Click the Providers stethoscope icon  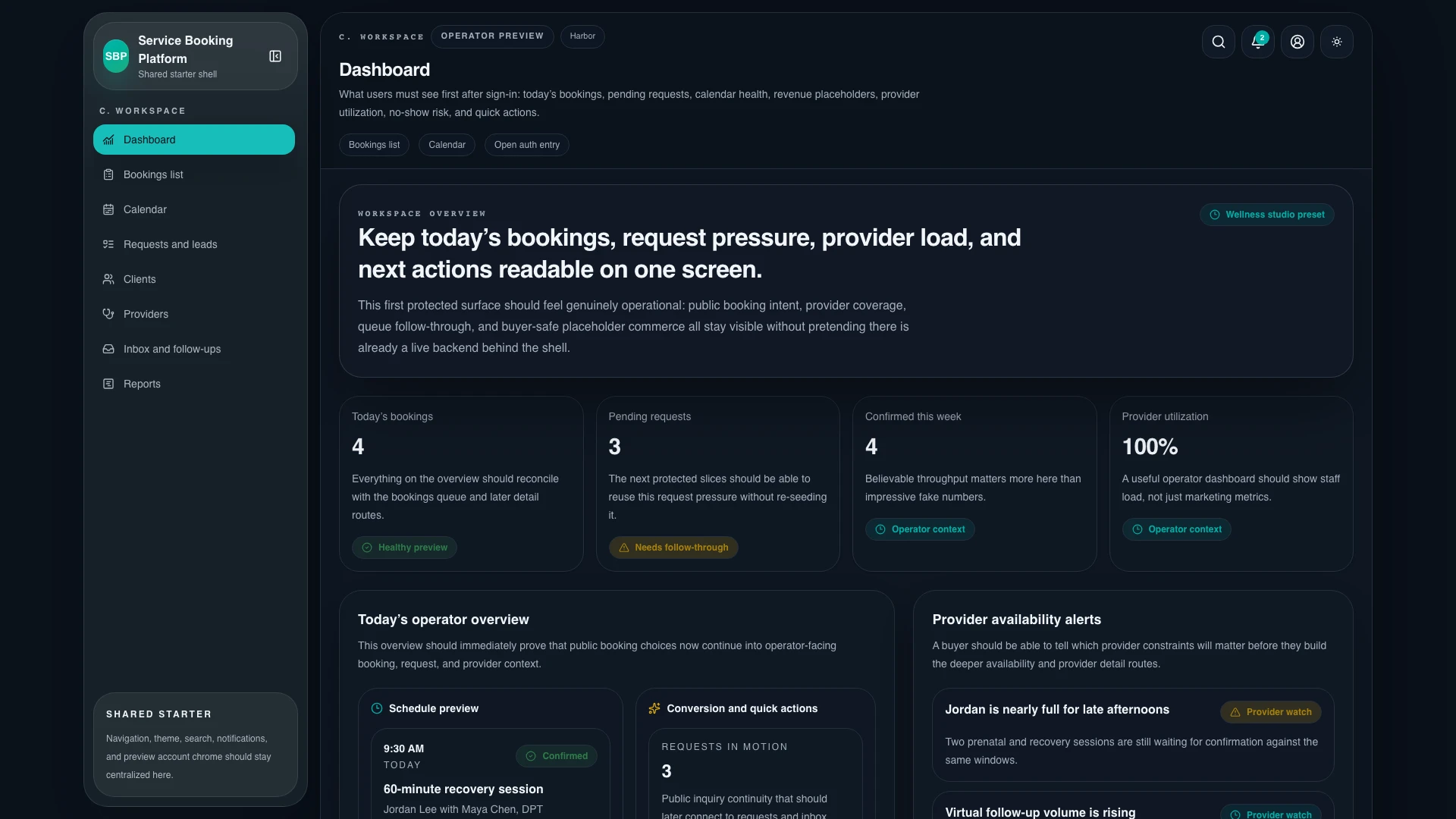pos(108,314)
